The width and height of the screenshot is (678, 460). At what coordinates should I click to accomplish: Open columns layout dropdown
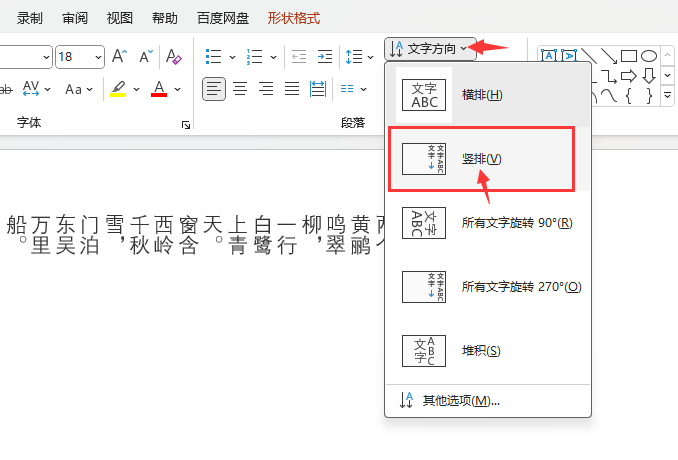(353, 89)
